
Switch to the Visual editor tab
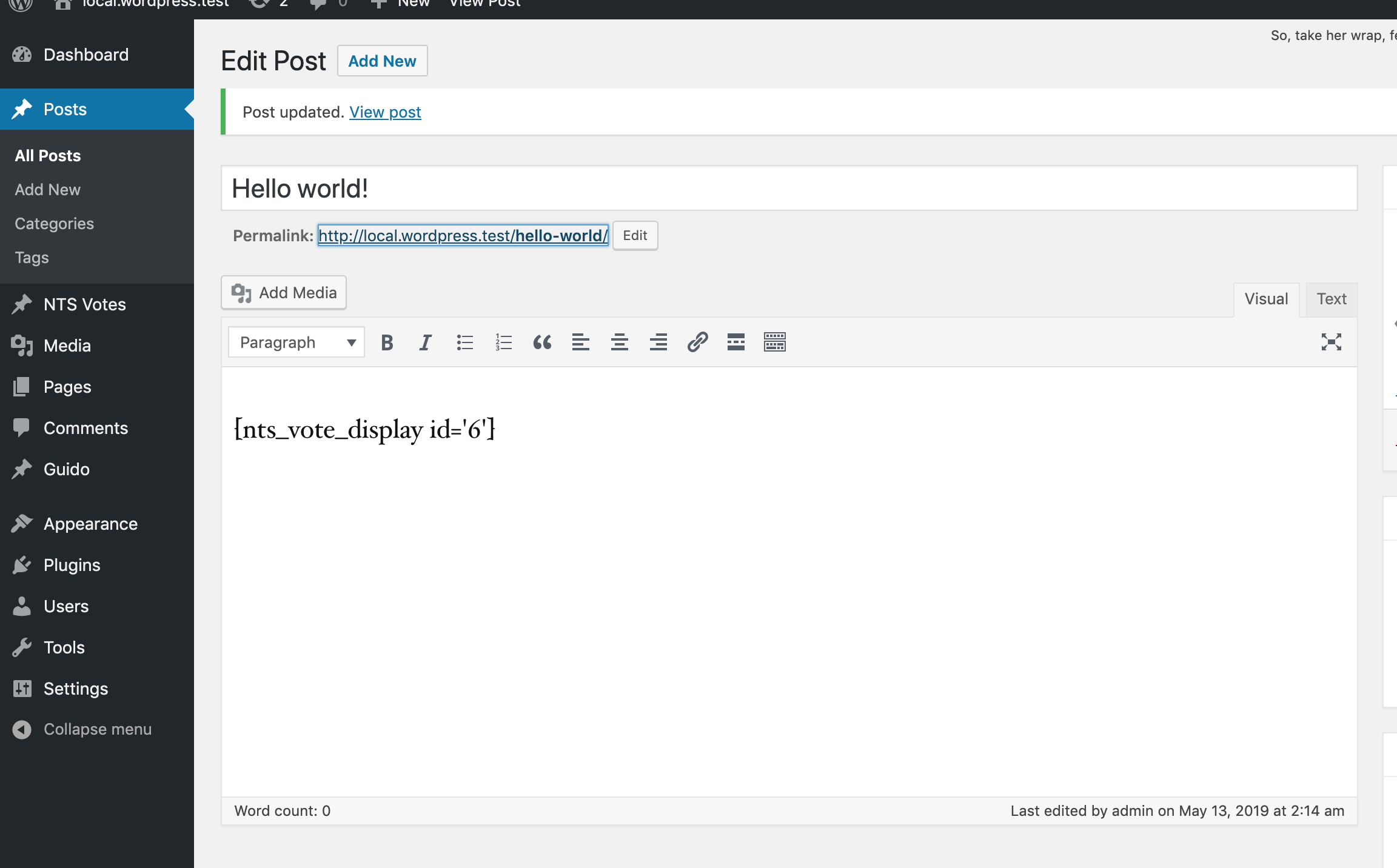click(x=1266, y=299)
